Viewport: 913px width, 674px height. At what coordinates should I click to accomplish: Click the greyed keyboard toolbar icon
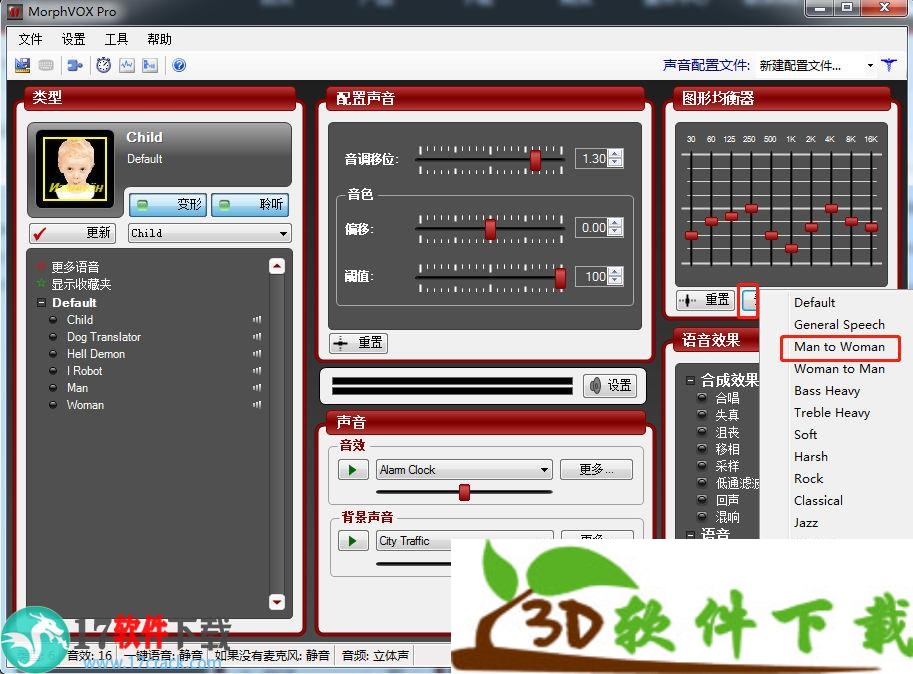coord(46,65)
